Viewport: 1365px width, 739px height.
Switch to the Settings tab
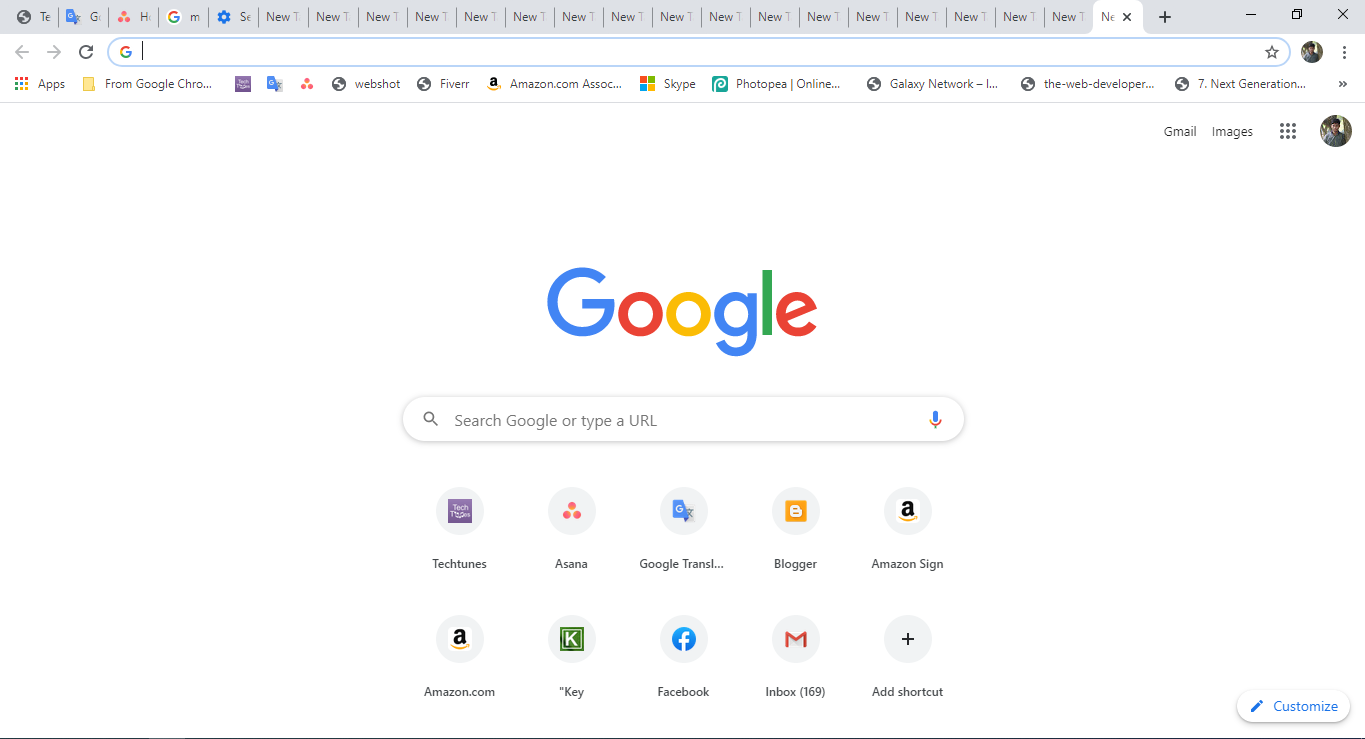coord(233,17)
